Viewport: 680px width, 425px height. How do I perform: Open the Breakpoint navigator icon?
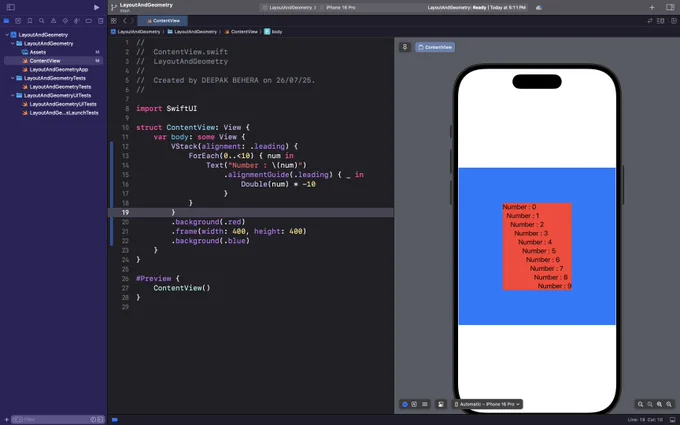88,21
